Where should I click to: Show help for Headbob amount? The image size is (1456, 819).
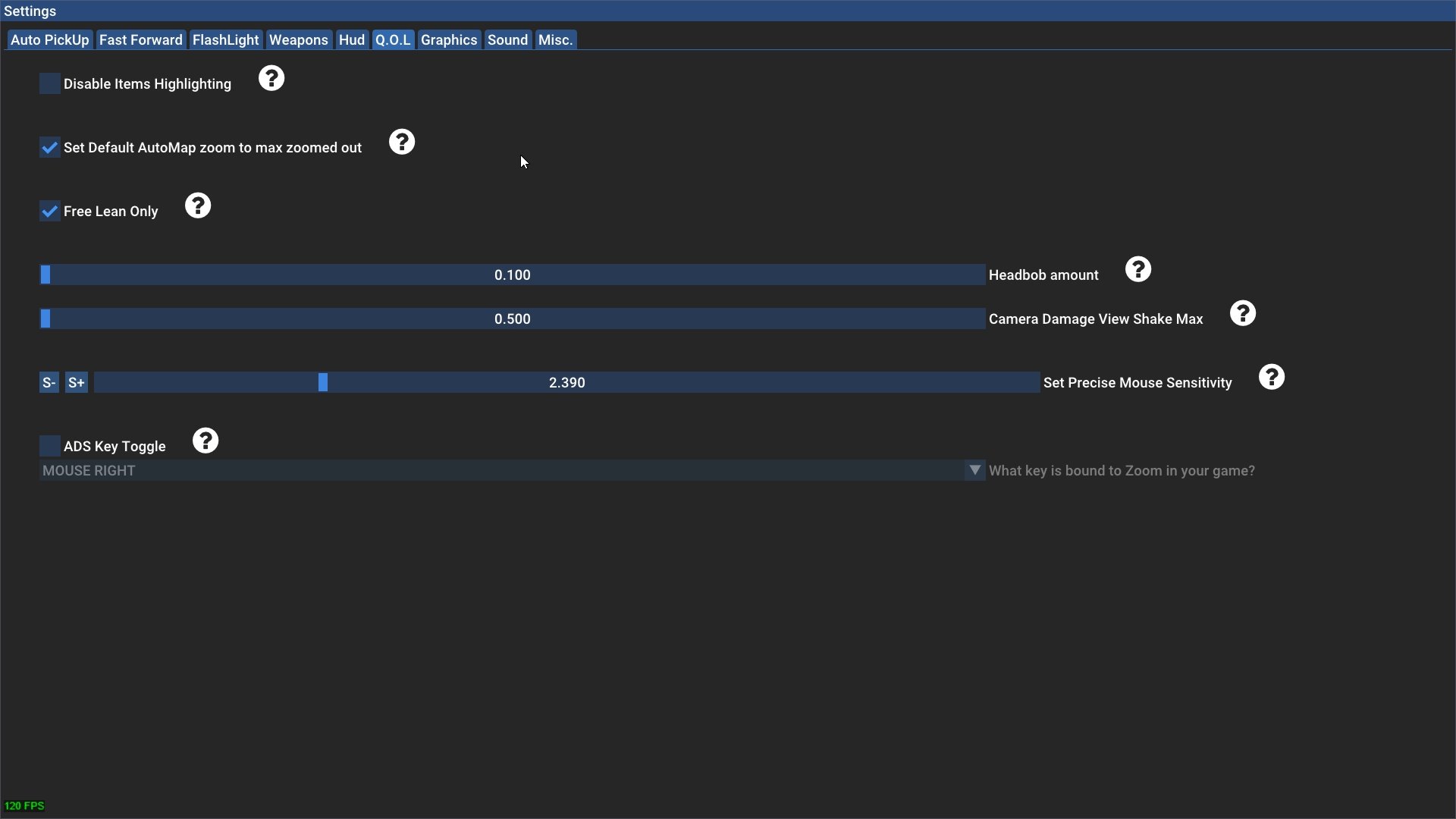1137,269
